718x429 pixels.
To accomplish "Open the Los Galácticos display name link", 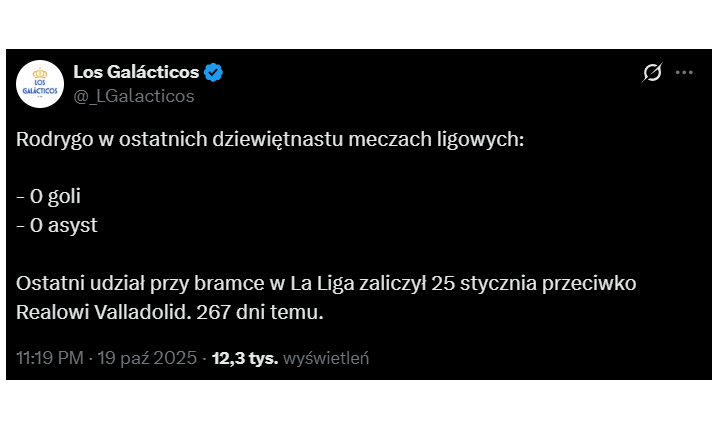I will [x=136, y=71].
